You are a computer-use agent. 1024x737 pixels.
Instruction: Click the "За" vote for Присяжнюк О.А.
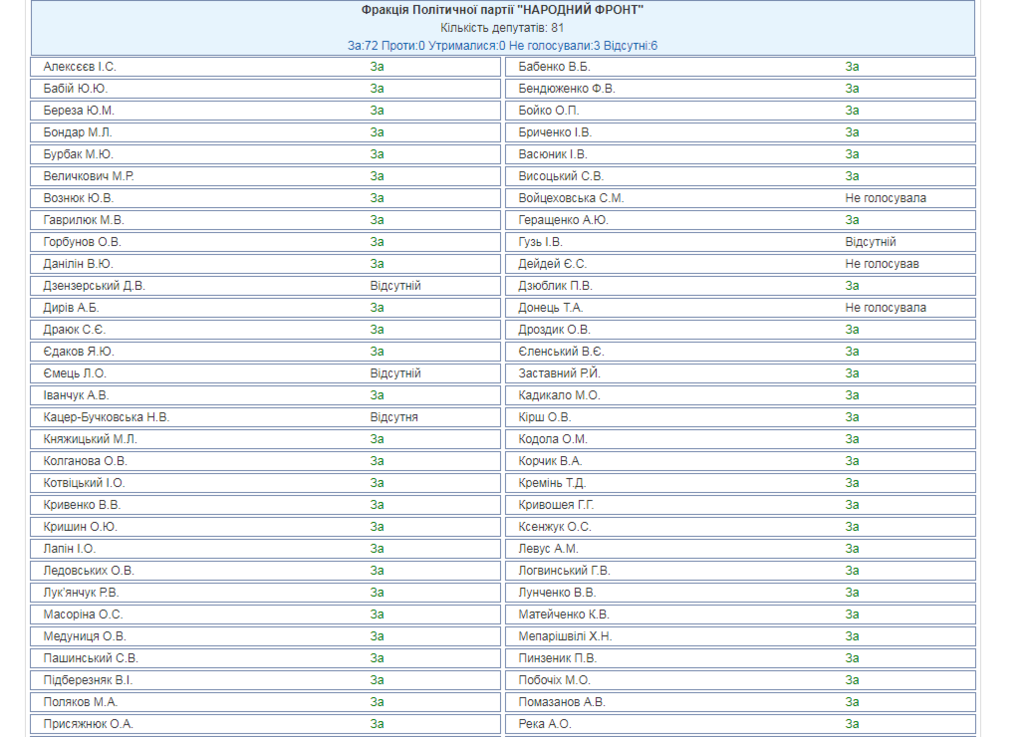click(x=377, y=724)
